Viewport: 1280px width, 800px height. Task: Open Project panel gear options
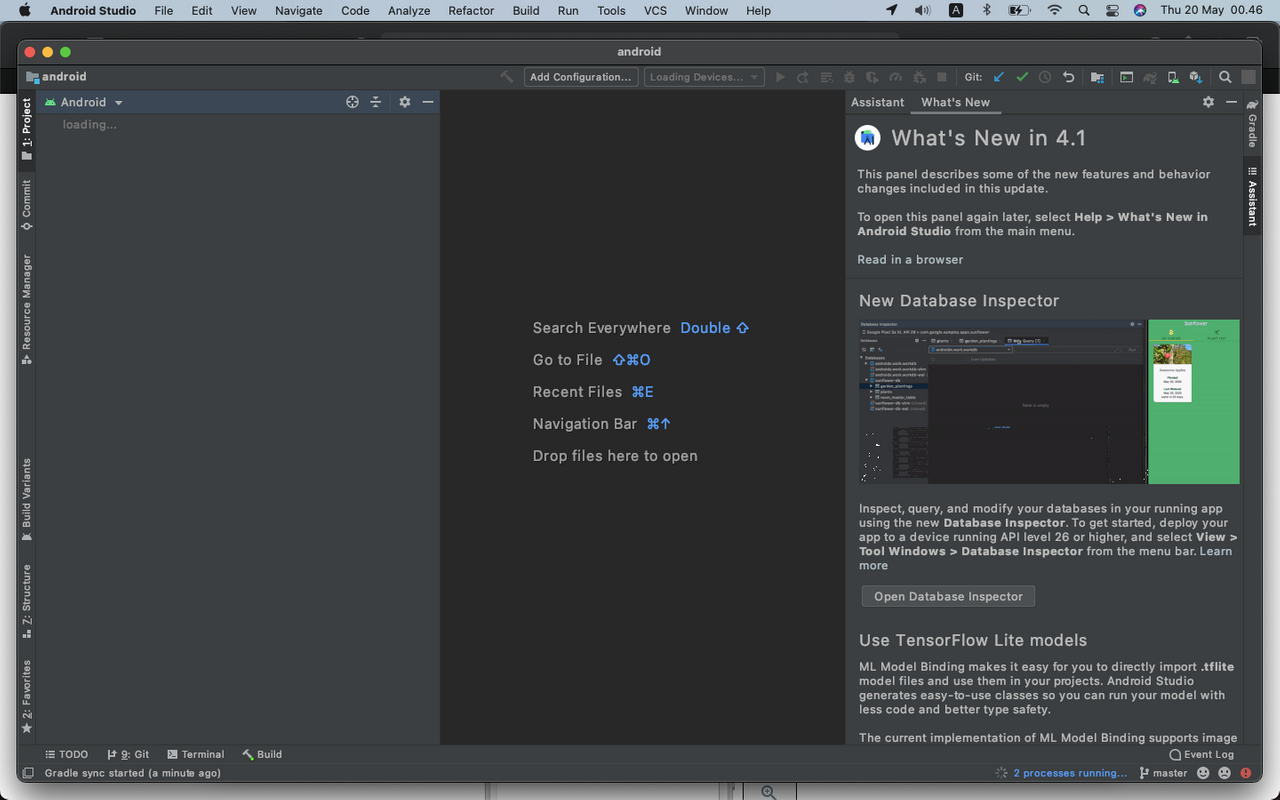[405, 102]
